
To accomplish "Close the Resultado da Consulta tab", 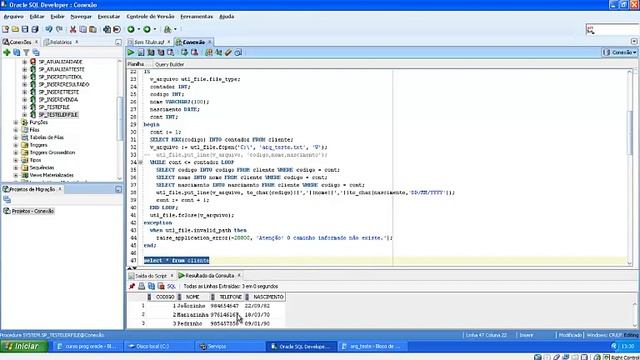I will tap(239, 276).
